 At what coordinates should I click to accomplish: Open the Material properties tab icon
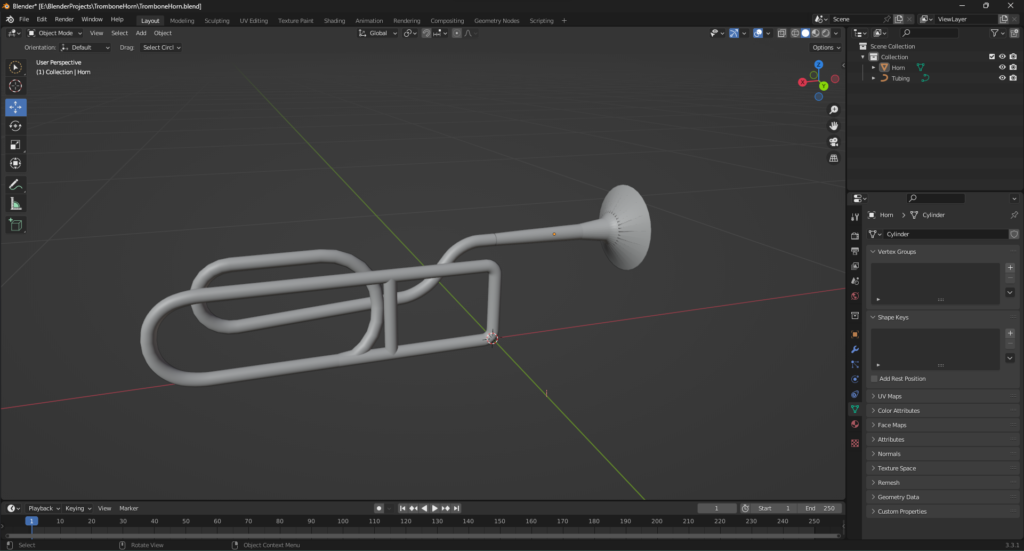click(x=854, y=424)
